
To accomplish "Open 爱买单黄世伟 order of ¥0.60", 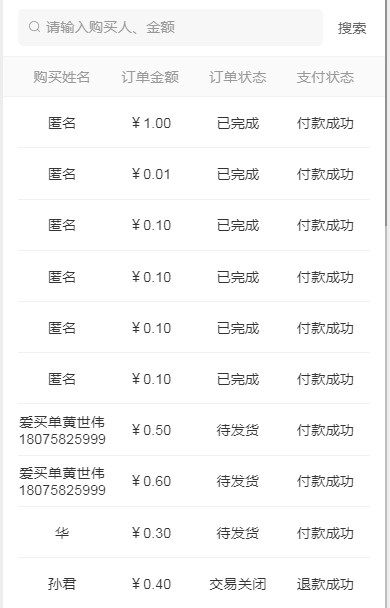I will point(194,481).
